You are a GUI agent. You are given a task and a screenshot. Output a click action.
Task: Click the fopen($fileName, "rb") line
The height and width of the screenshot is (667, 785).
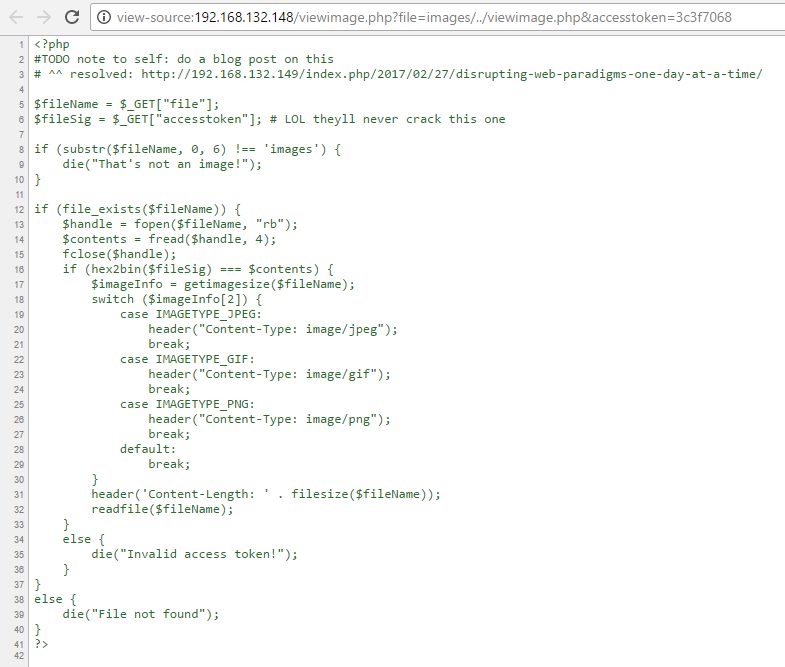[180, 224]
